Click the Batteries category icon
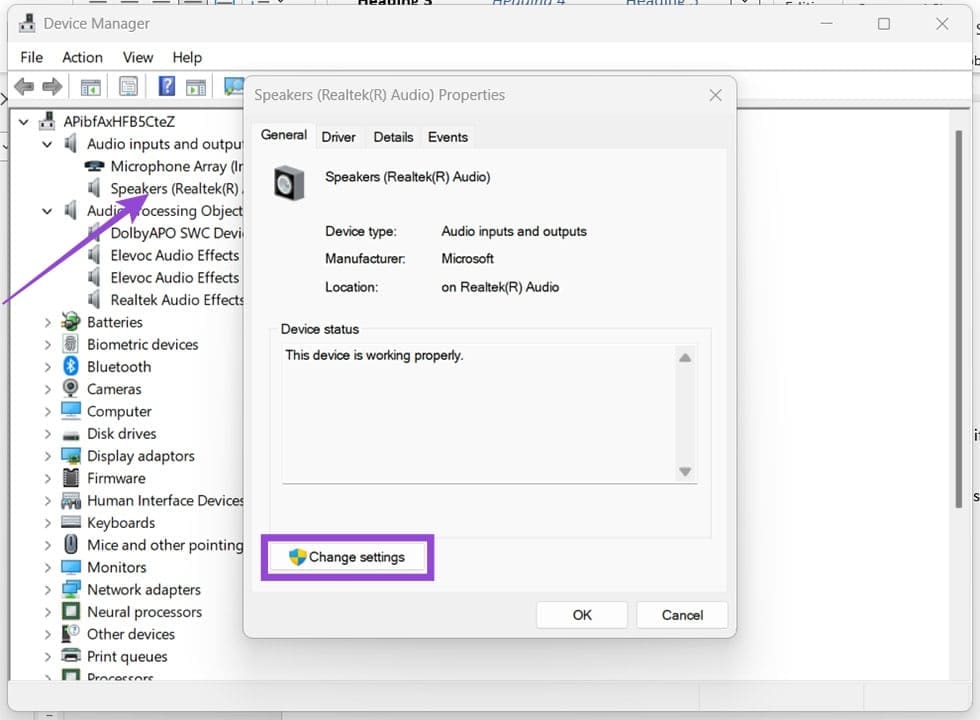This screenshot has width=980, height=720. pyautogui.click(x=71, y=322)
